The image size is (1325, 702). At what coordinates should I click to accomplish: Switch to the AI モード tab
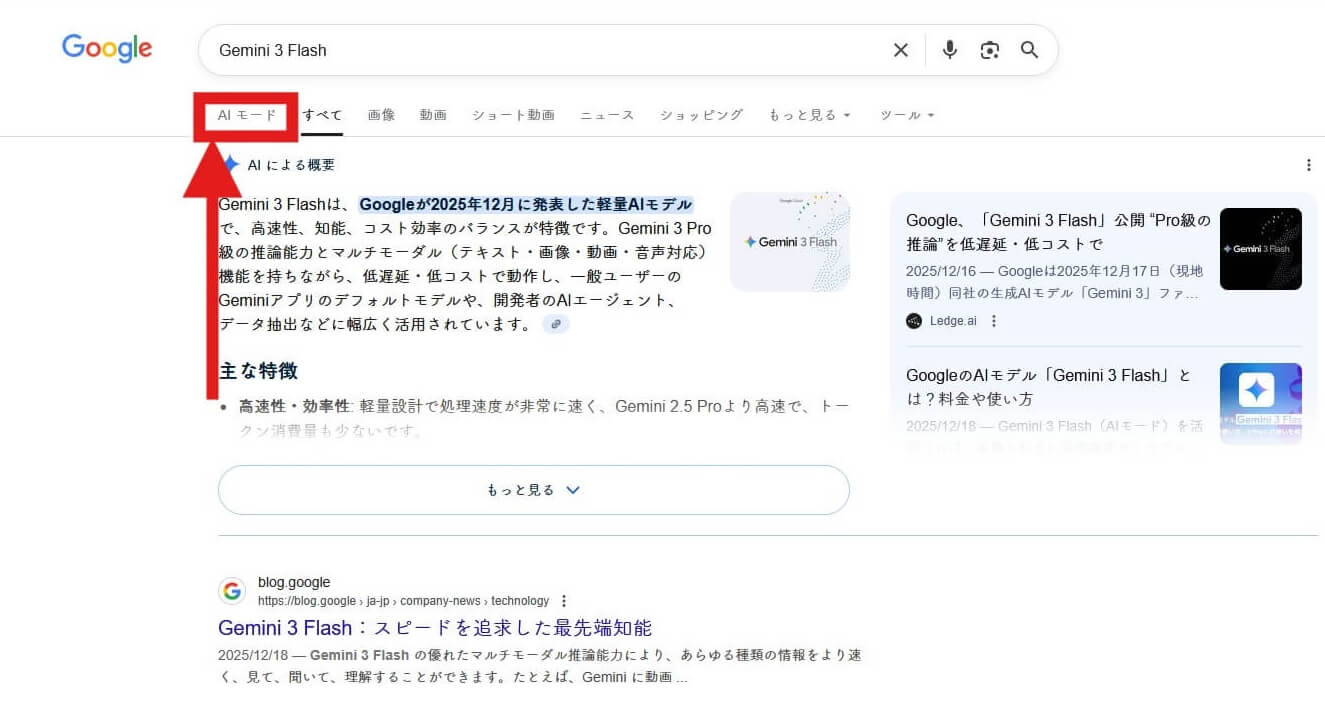[247, 115]
